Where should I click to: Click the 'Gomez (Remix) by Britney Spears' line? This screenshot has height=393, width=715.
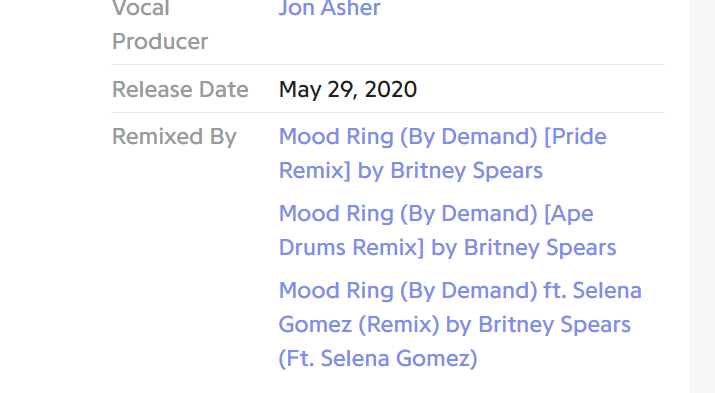point(454,325)
